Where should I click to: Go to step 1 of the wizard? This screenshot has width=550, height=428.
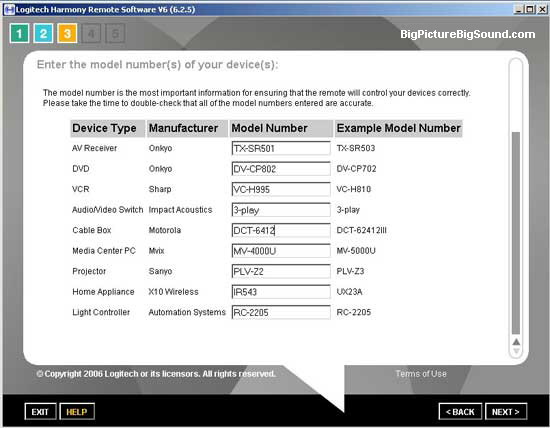click(19, 33)
